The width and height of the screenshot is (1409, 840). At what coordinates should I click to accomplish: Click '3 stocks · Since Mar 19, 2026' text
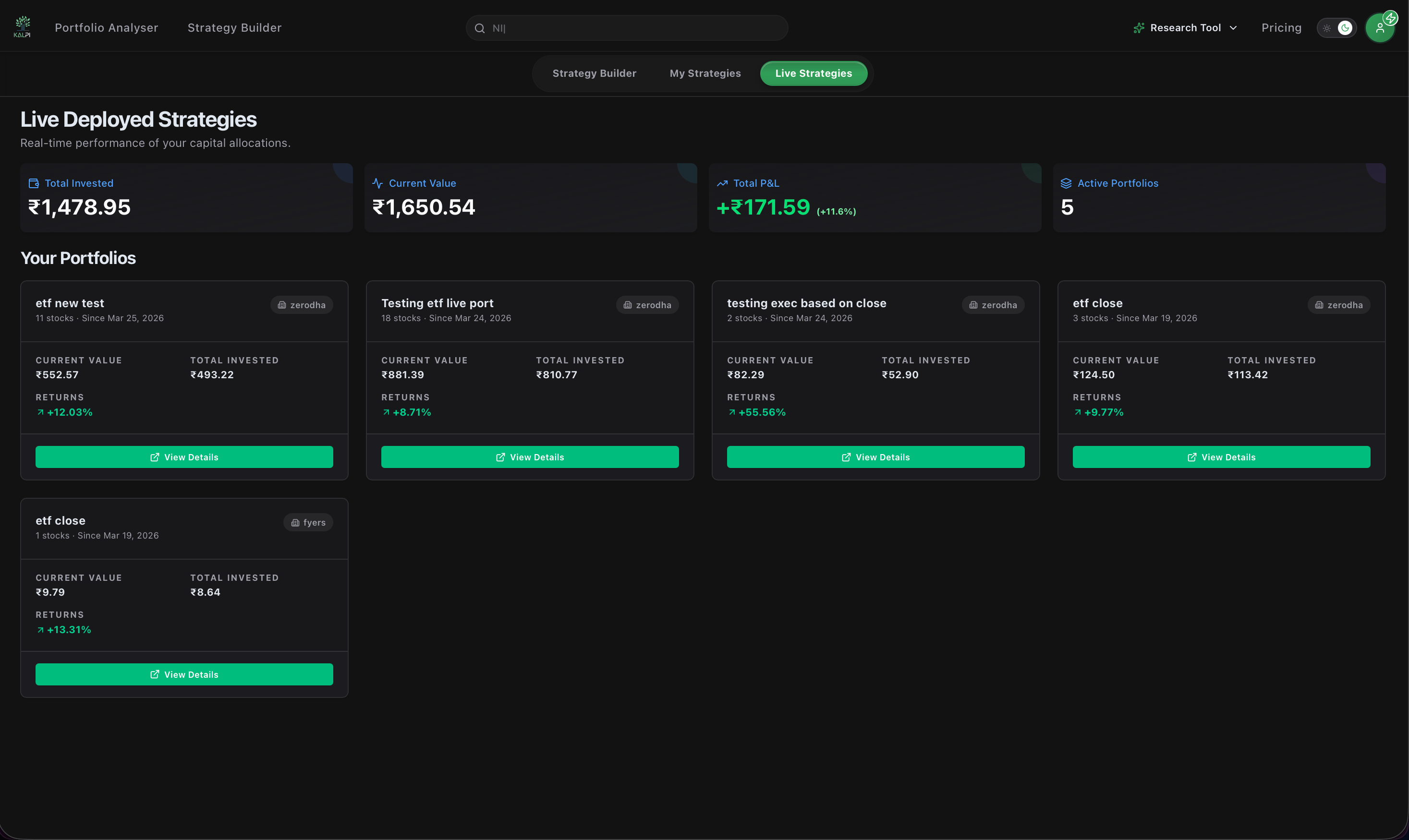[x=1135, y=318]
